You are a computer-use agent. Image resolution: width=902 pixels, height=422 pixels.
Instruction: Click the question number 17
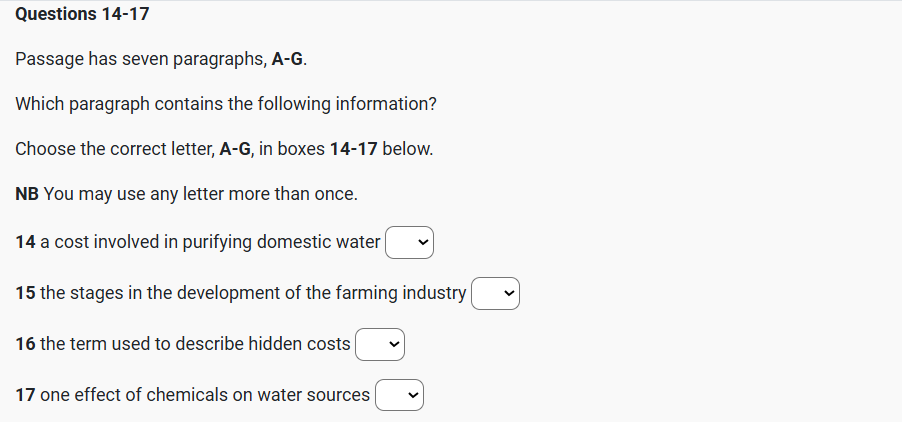[x=26, y=395]
